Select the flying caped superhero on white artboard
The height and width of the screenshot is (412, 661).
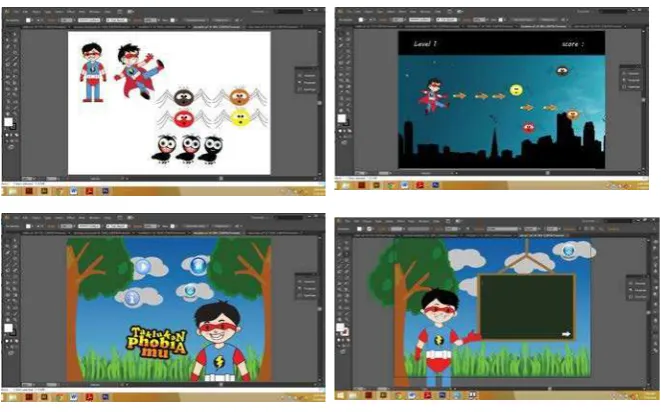[x=139, y=71]
